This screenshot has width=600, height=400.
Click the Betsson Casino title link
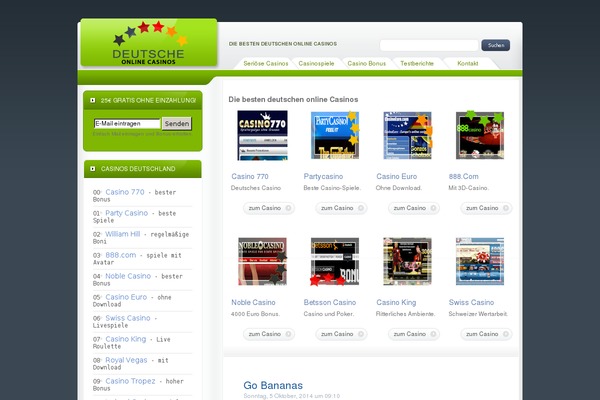330,302
